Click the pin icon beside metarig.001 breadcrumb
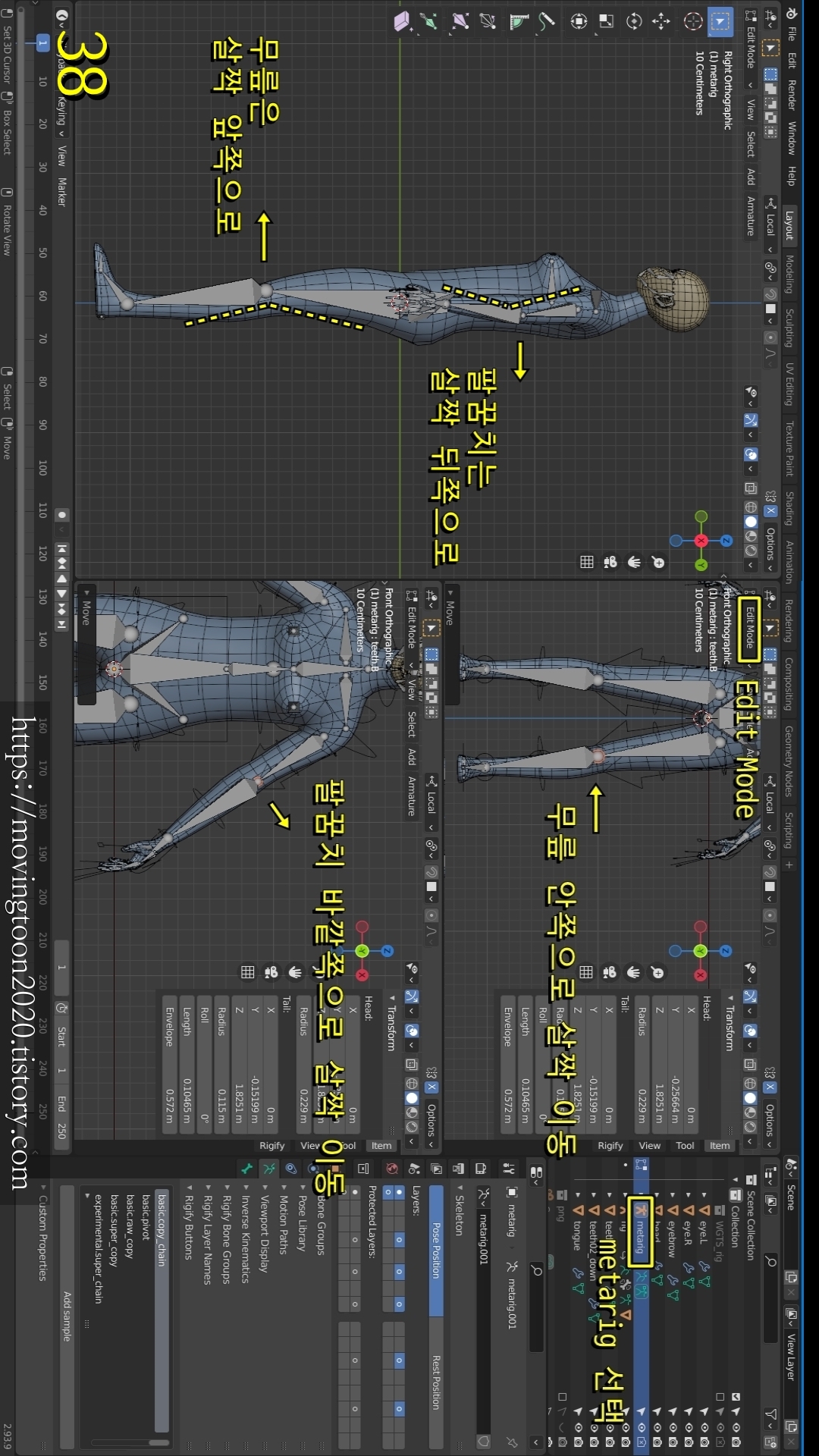819x1456 pixels. (x=512, y=1442)
